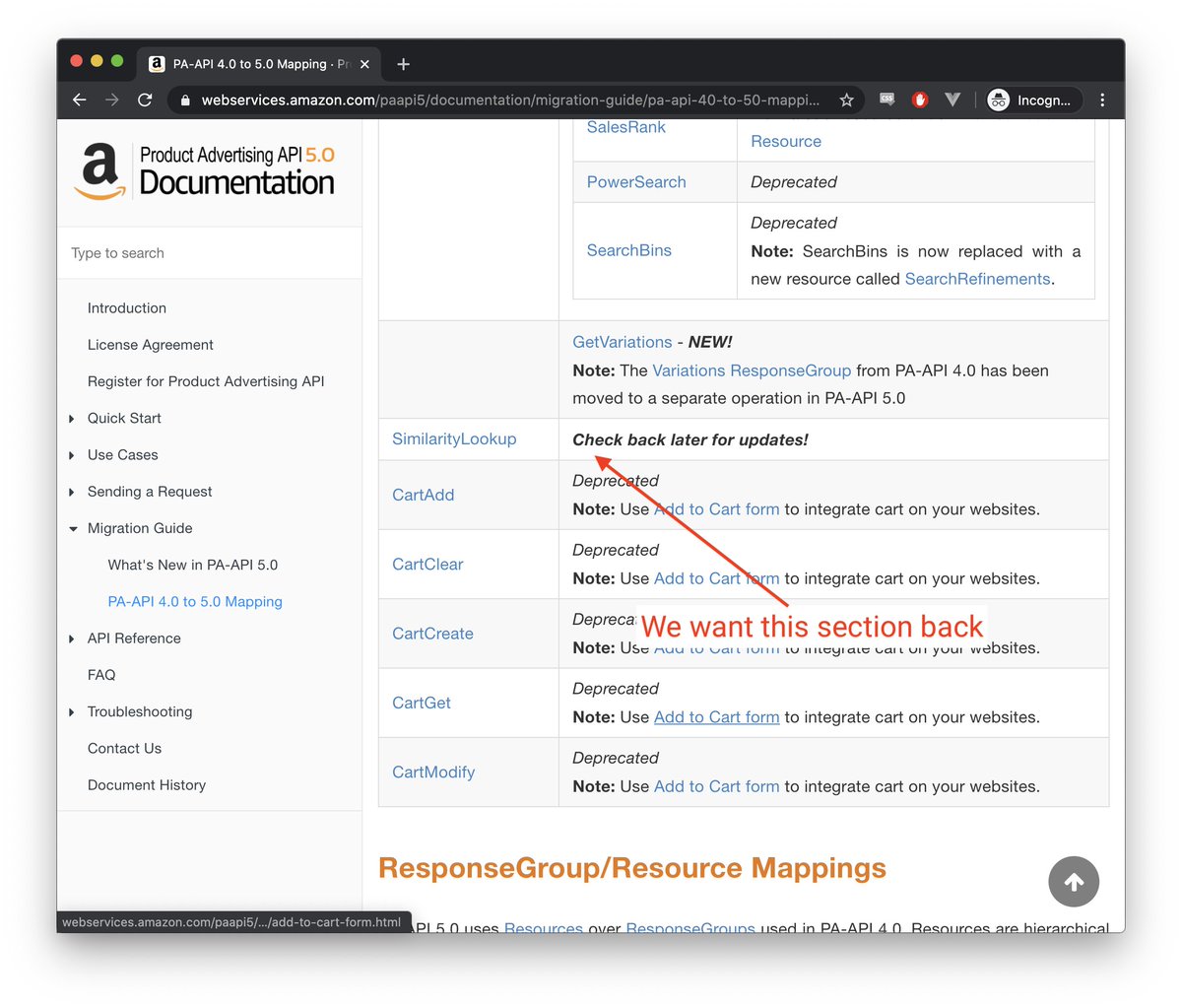Screen dimensions: 1182x1008
Task: Open a new browser tab with plus
Action: pyautogui.click(x=403, y=64)
